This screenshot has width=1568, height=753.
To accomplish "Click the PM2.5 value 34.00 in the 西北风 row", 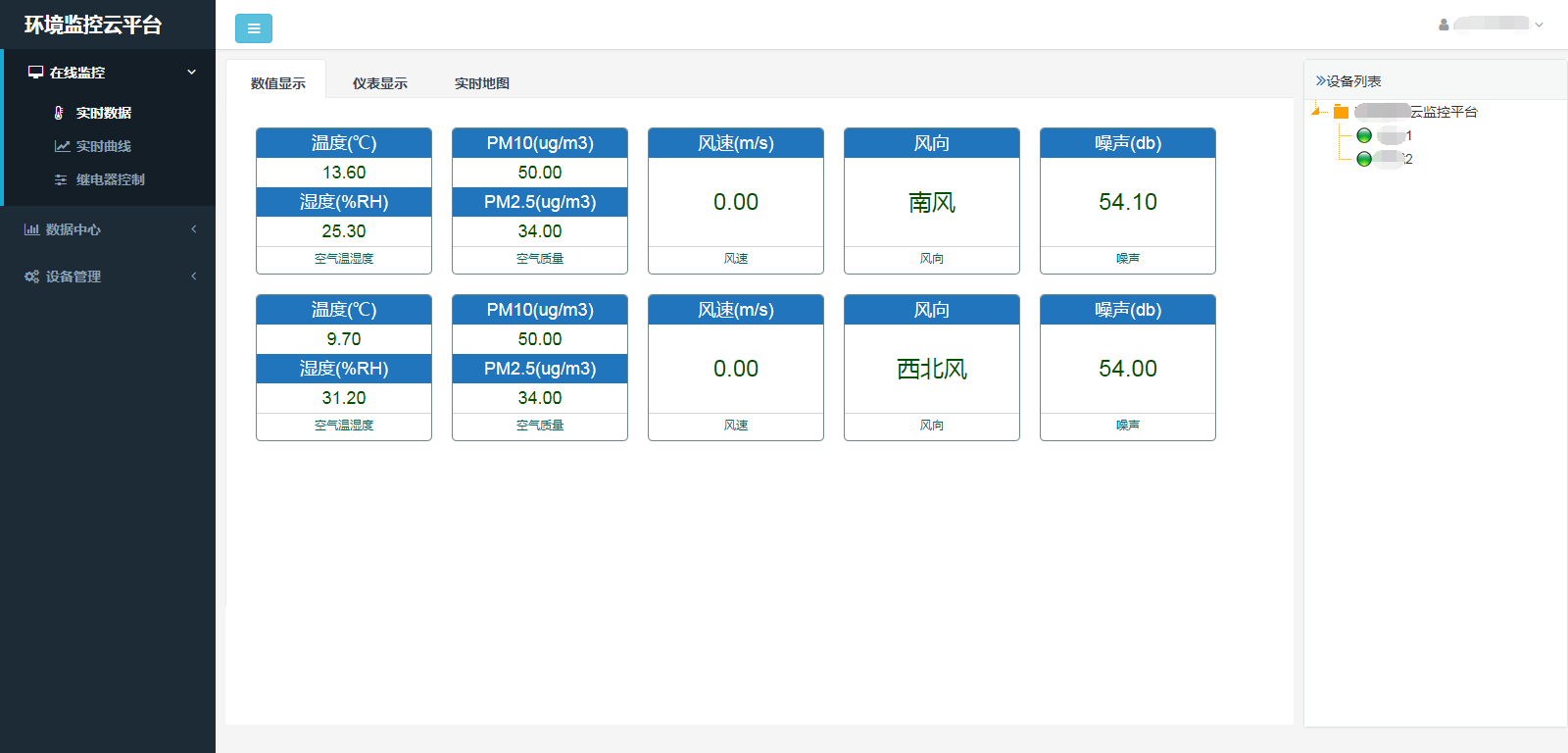I will click(540, 398).
